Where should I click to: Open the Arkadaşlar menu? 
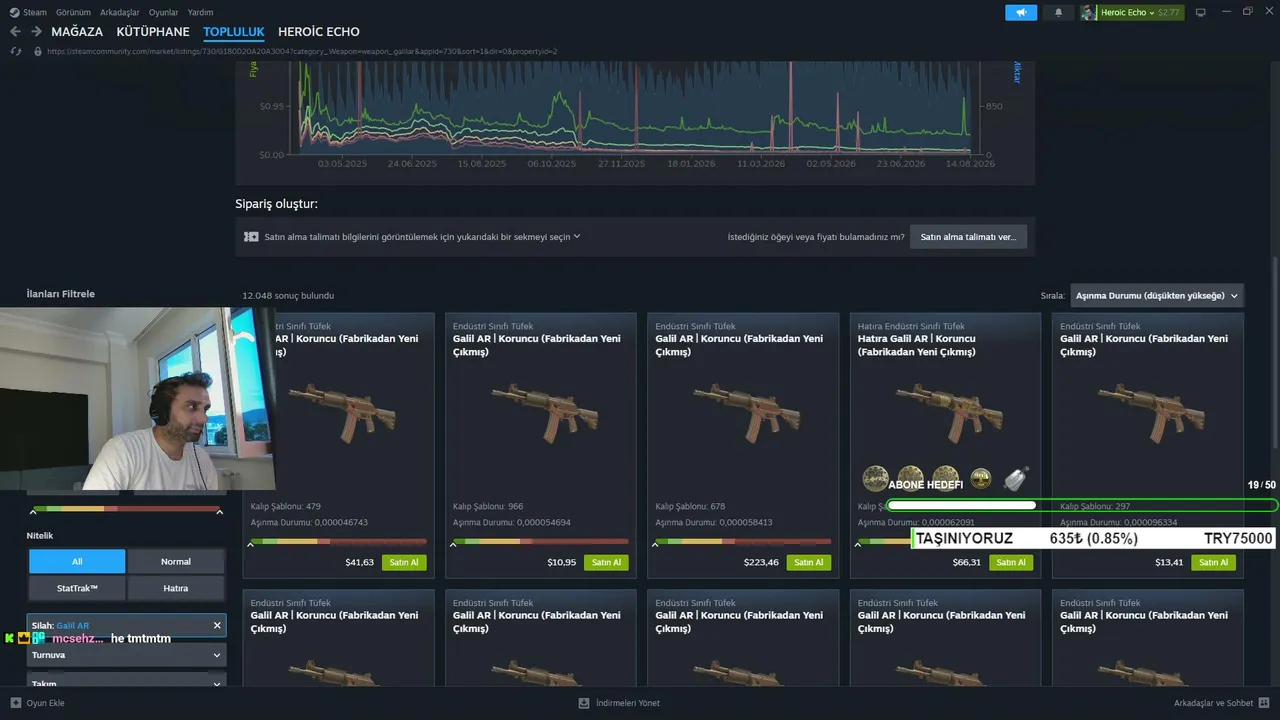[120, 12]
